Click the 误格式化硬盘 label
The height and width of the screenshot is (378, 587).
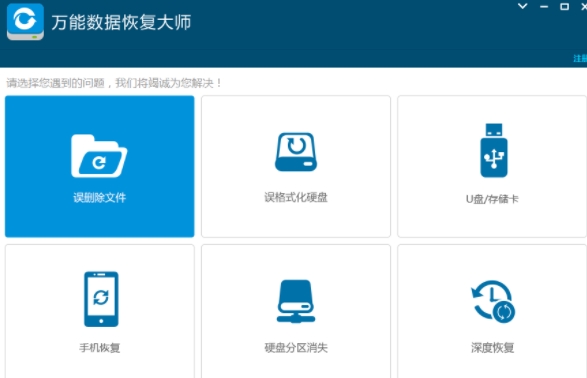point(296,197)
